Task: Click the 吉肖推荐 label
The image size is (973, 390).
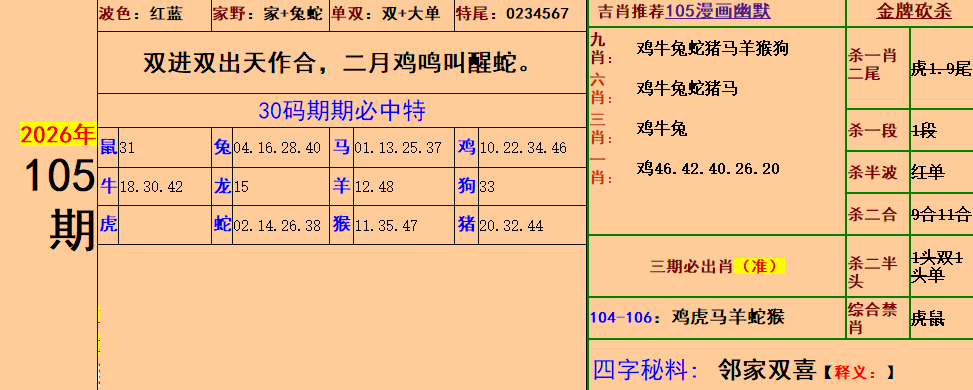Action: [x=631, y=12]
